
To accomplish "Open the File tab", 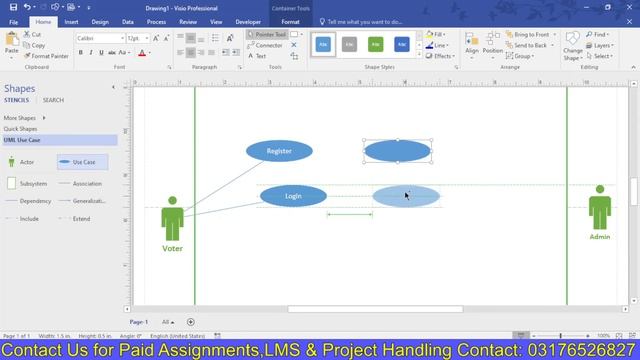I will pyautogui.click(x=13, y=22).
